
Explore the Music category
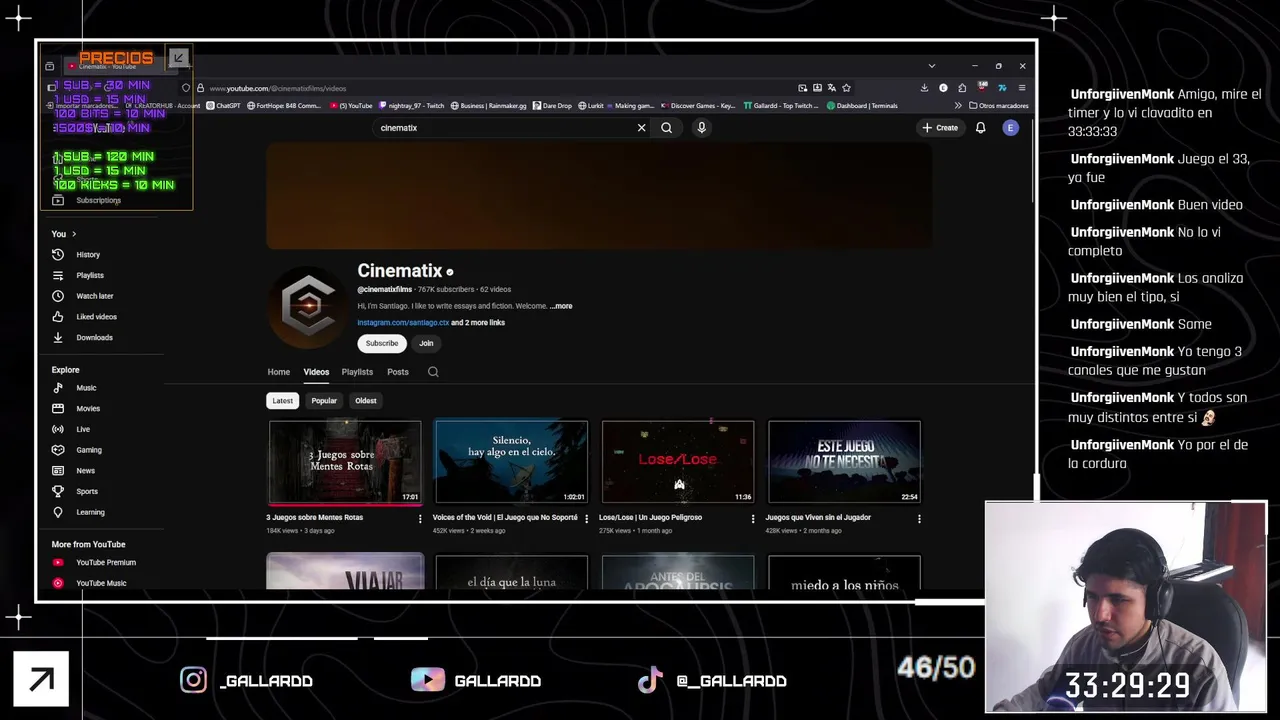[87, 388]
